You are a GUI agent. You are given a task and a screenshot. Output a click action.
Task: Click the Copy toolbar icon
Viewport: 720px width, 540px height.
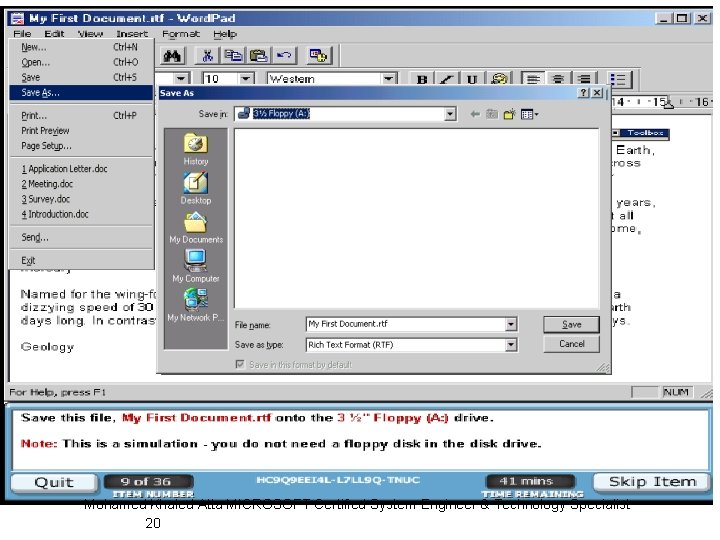click(x=233, y=56)
